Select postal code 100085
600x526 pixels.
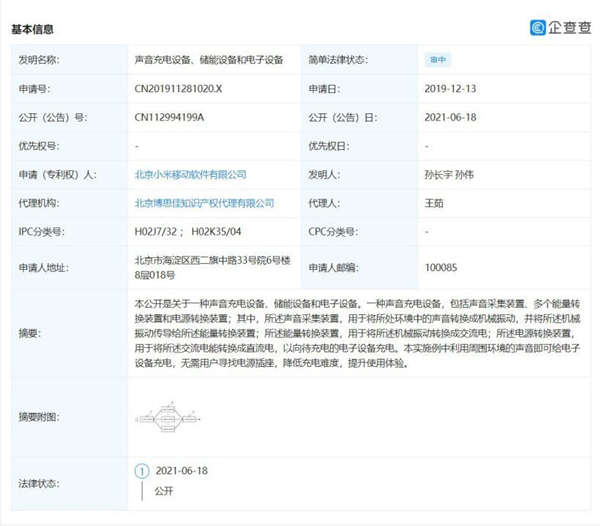[x=441, y=267]
